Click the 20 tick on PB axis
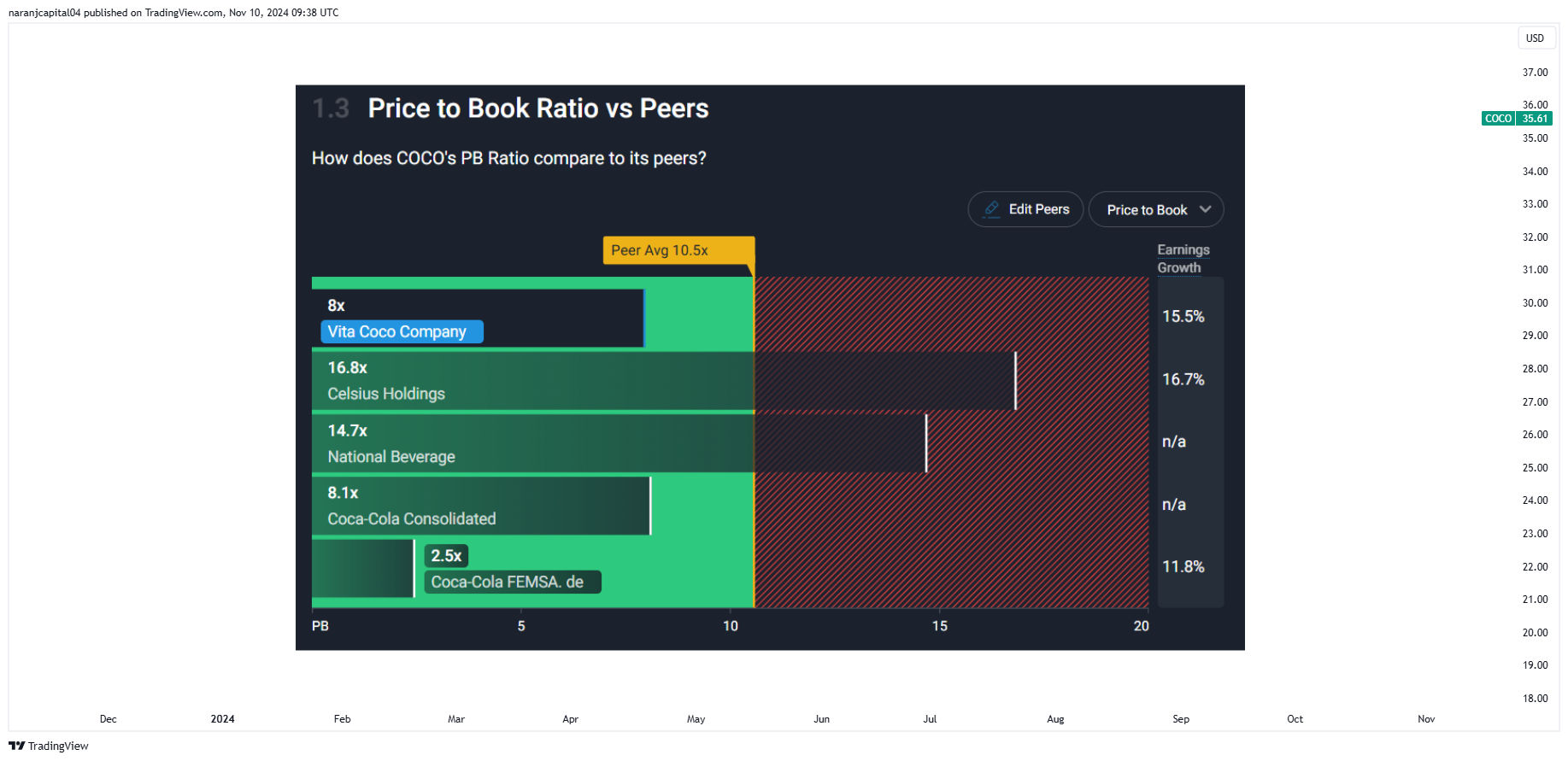 1141,626
